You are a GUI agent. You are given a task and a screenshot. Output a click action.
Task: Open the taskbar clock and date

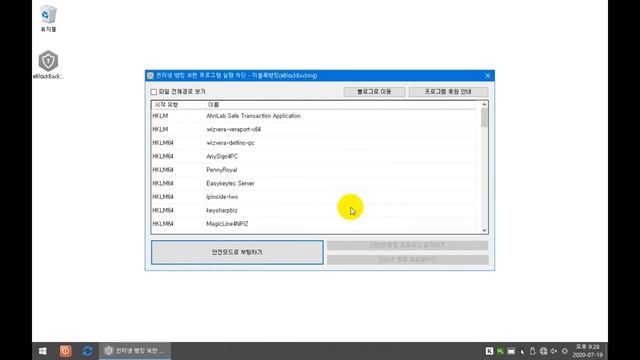pyautogui.click(x=587, y=351)
